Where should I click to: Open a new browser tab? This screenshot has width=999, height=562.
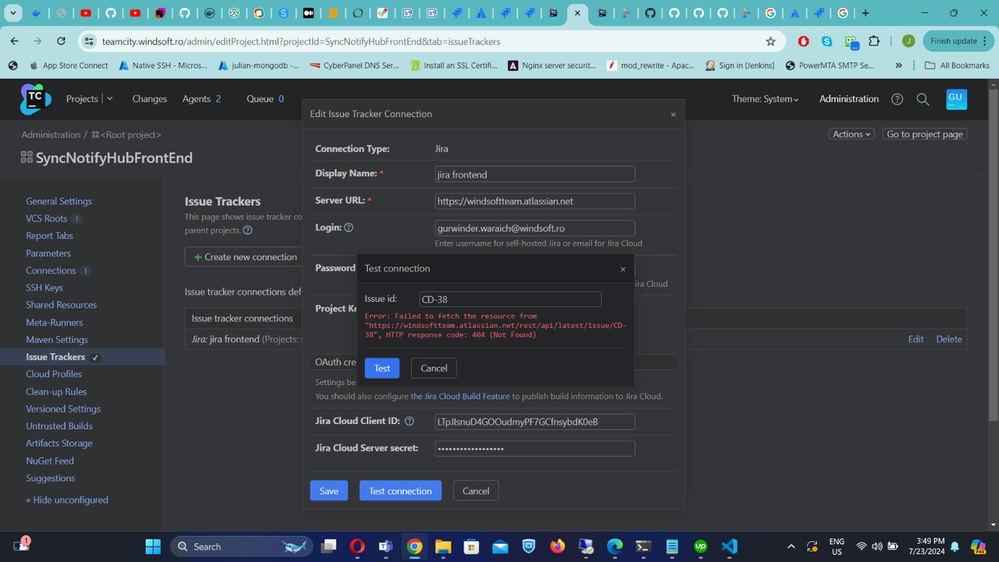(865, 13)
